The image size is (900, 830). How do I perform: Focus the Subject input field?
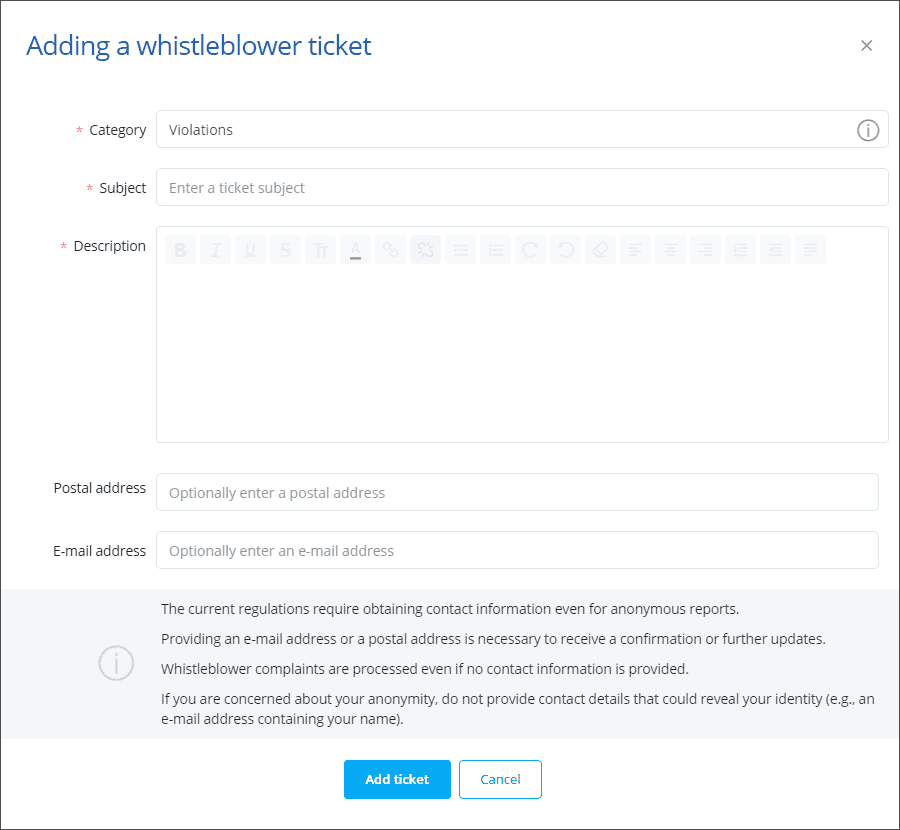pos(522,188)
